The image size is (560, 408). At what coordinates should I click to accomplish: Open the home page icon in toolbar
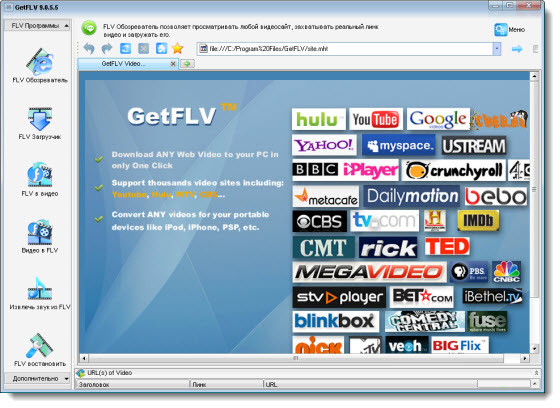pos(161,48)
